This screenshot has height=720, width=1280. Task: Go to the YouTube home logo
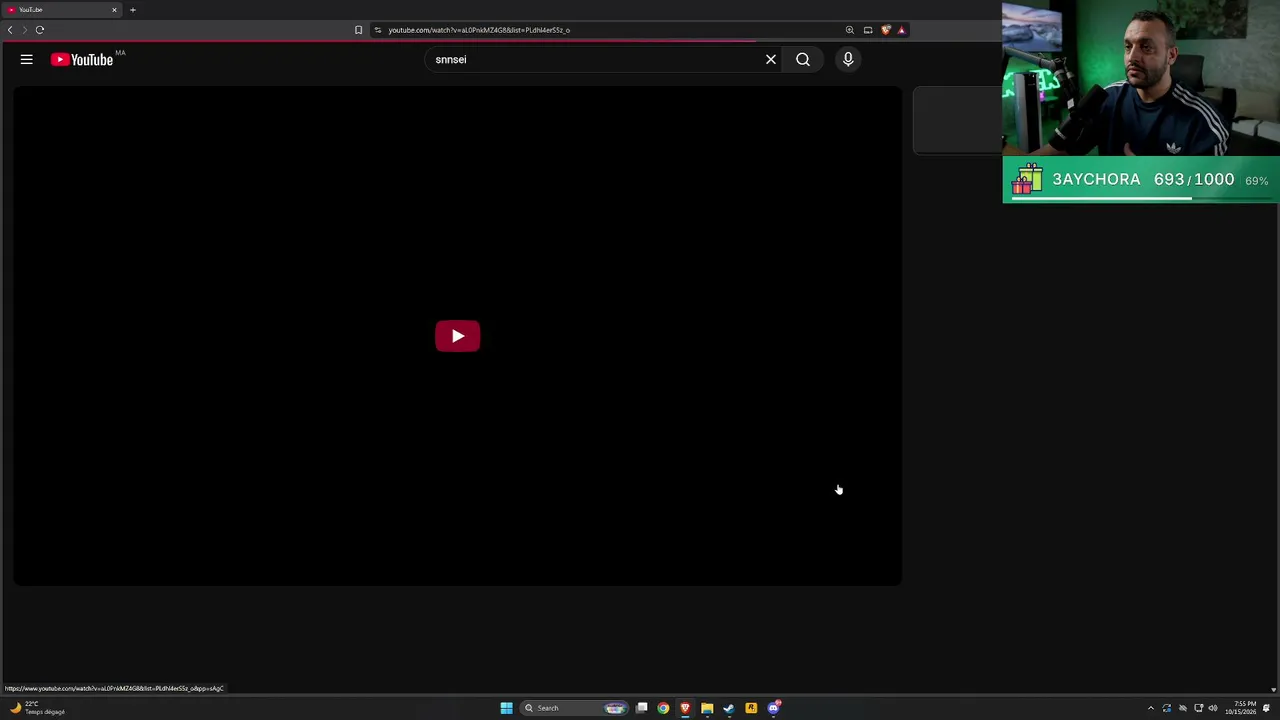(82, 60)
